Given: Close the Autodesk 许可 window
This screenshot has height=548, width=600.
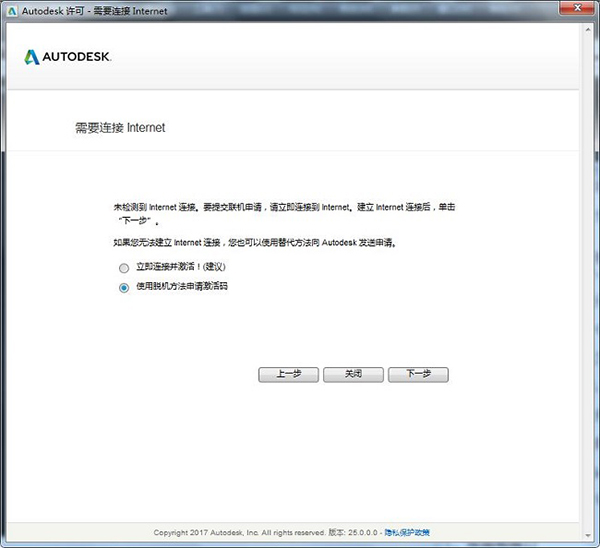Looking at the screenshot, I should click(x=578, y=8).
